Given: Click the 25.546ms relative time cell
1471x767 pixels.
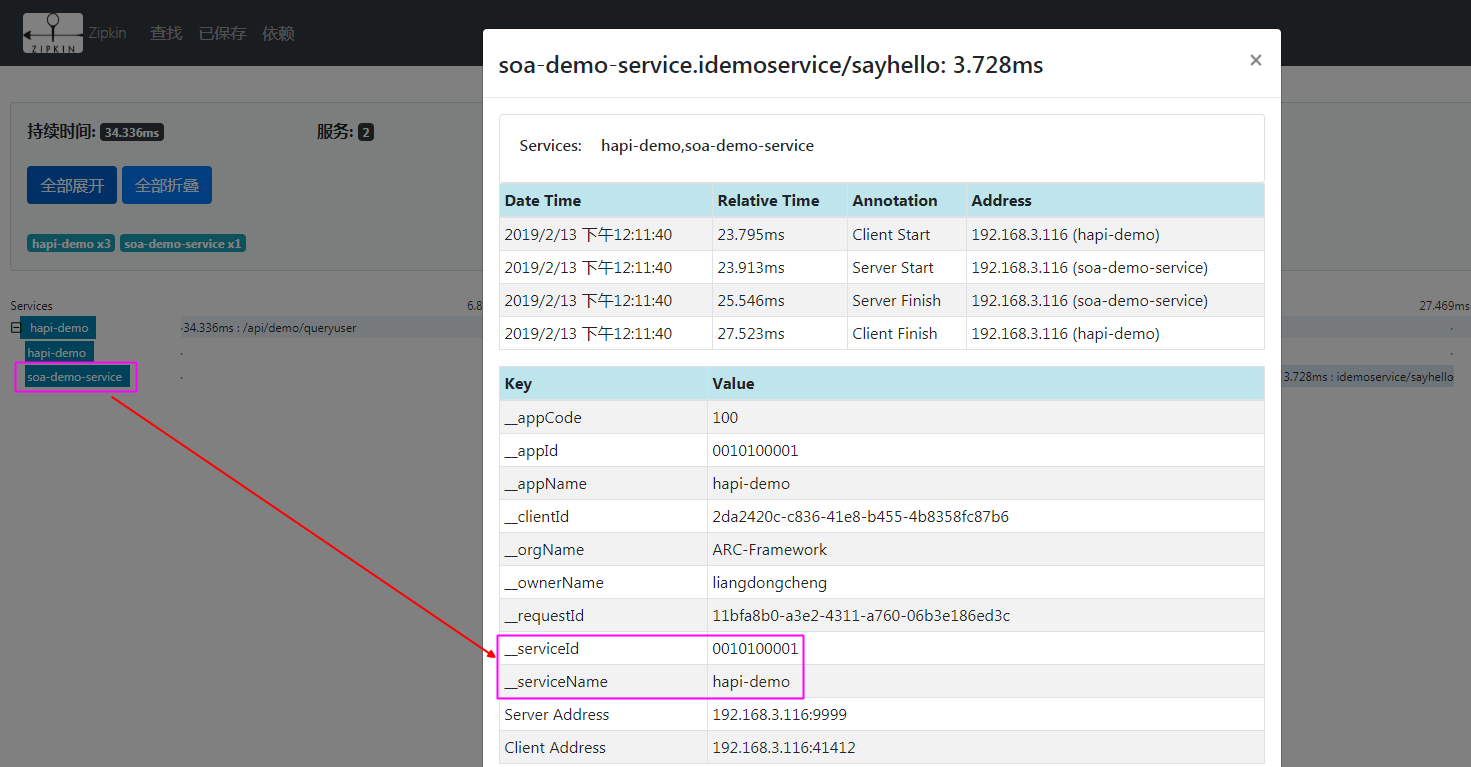Looking at the screenshot, I should [780, 300].
